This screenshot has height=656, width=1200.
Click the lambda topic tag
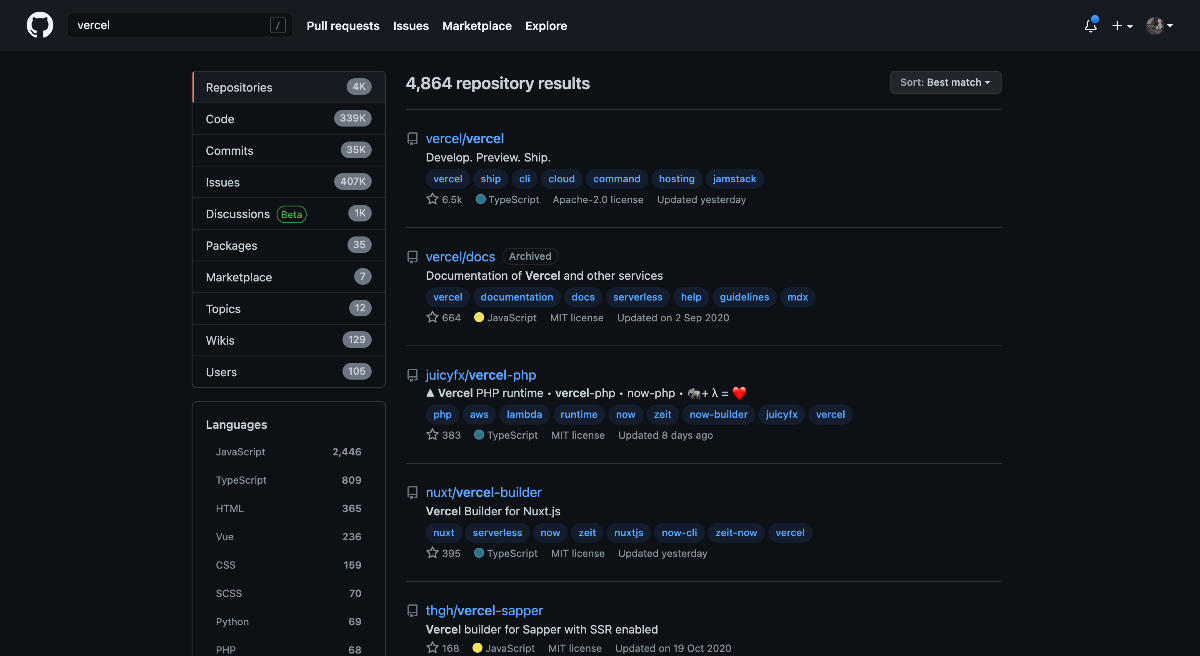pos(524,415)
